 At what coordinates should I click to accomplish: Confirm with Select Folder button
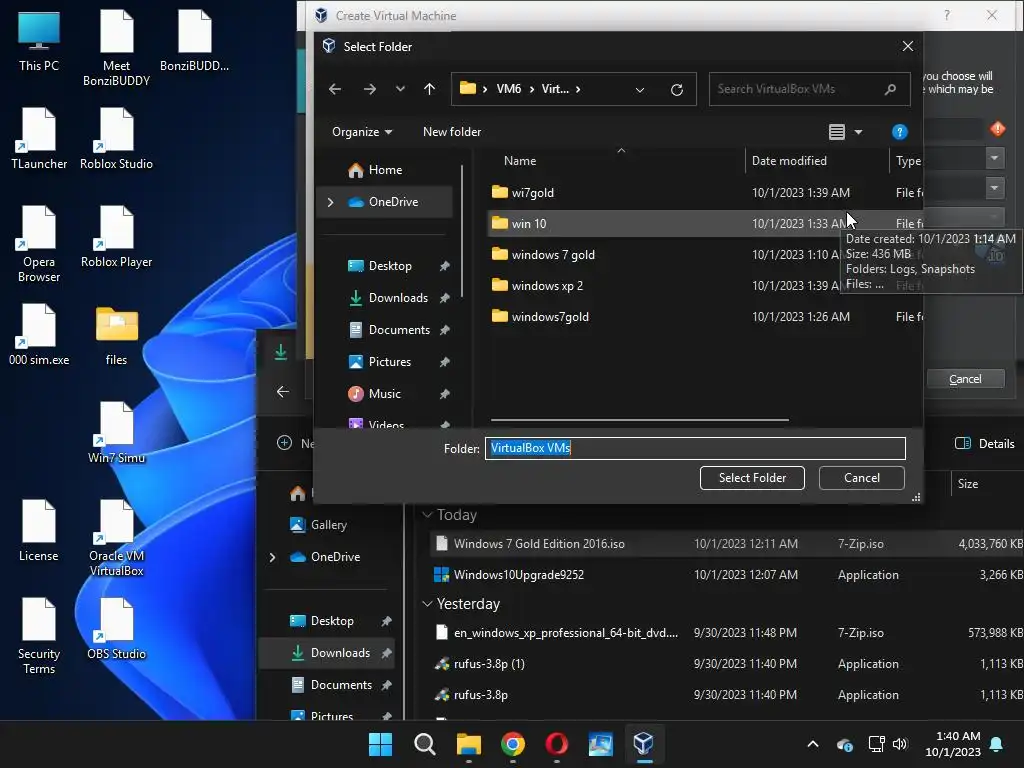coord(752,478)
